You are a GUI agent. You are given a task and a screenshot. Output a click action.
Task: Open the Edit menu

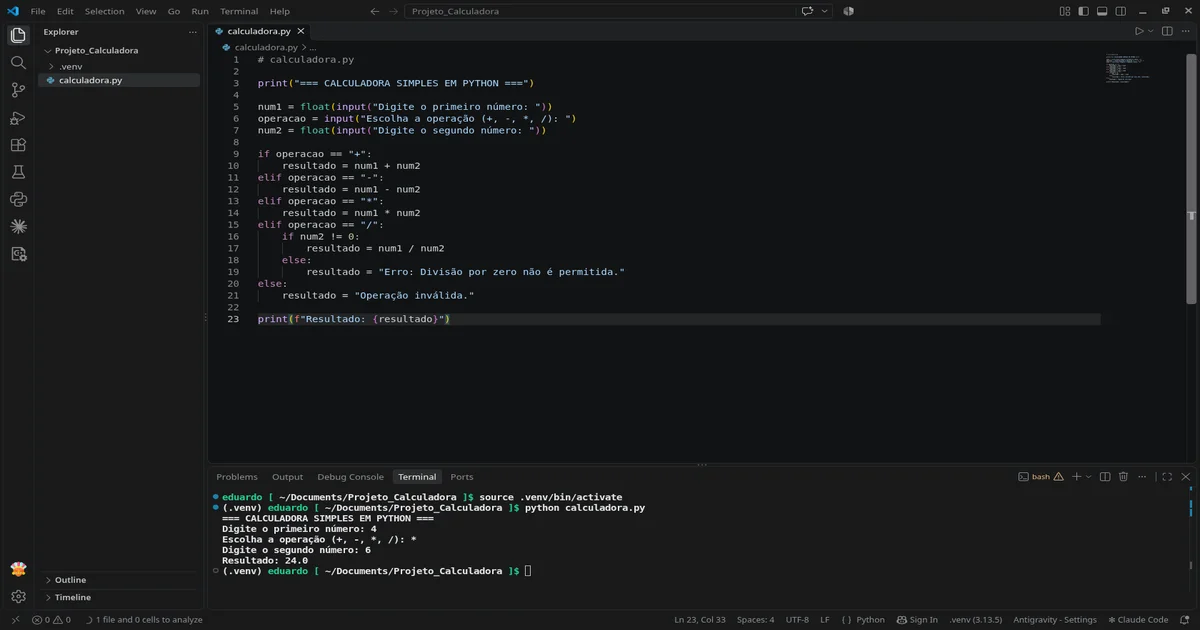(x=65, y=11)
